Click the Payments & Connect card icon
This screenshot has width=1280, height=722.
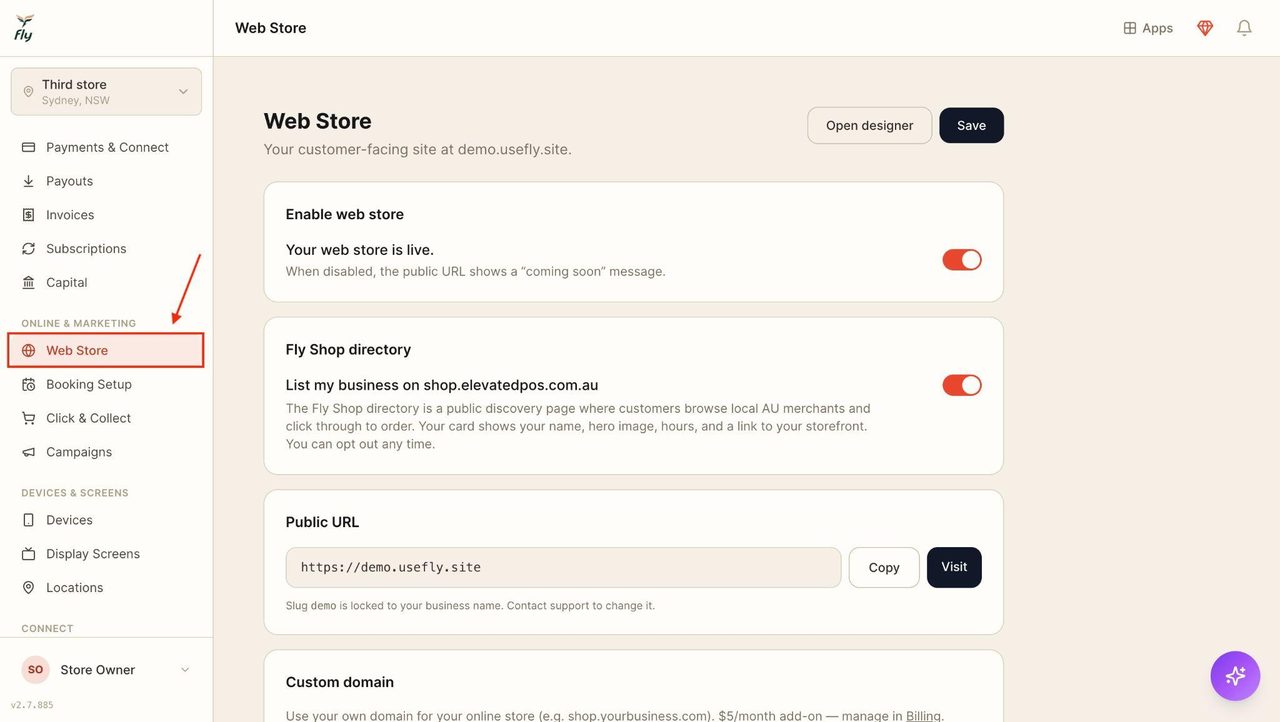click(28, 147)
